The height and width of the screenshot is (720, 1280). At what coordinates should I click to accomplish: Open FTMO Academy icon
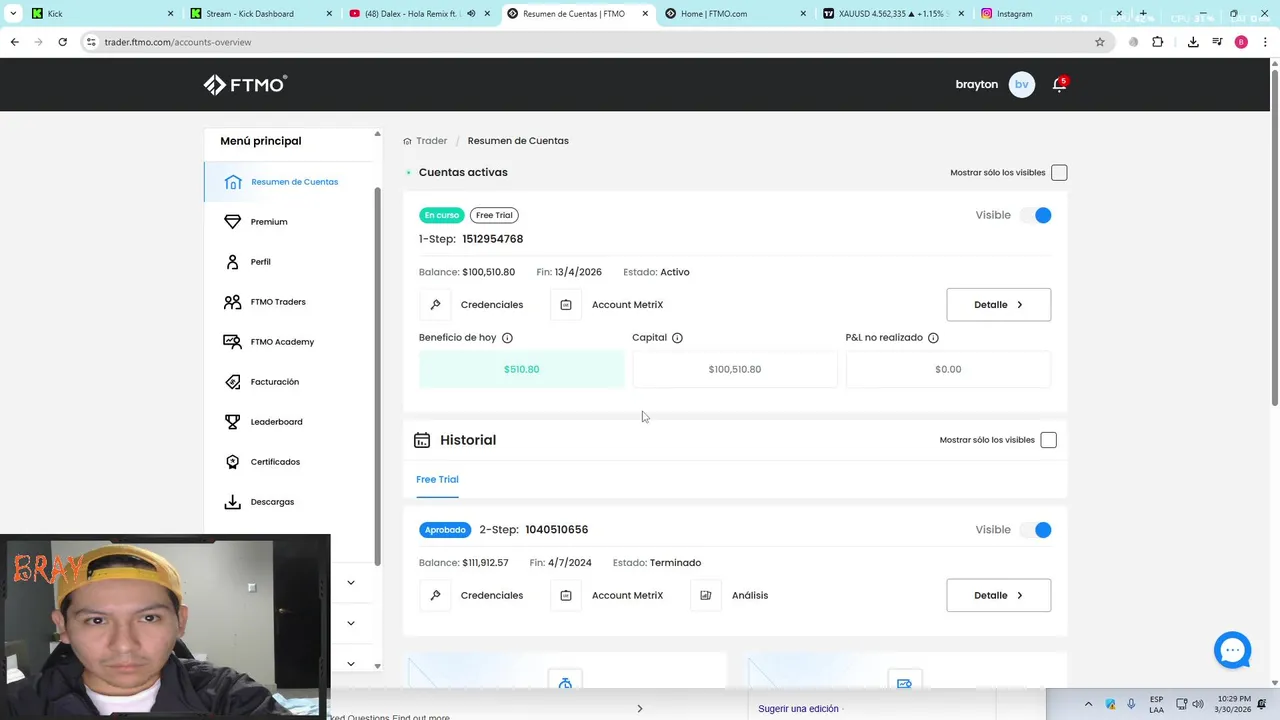click(233, 342)
